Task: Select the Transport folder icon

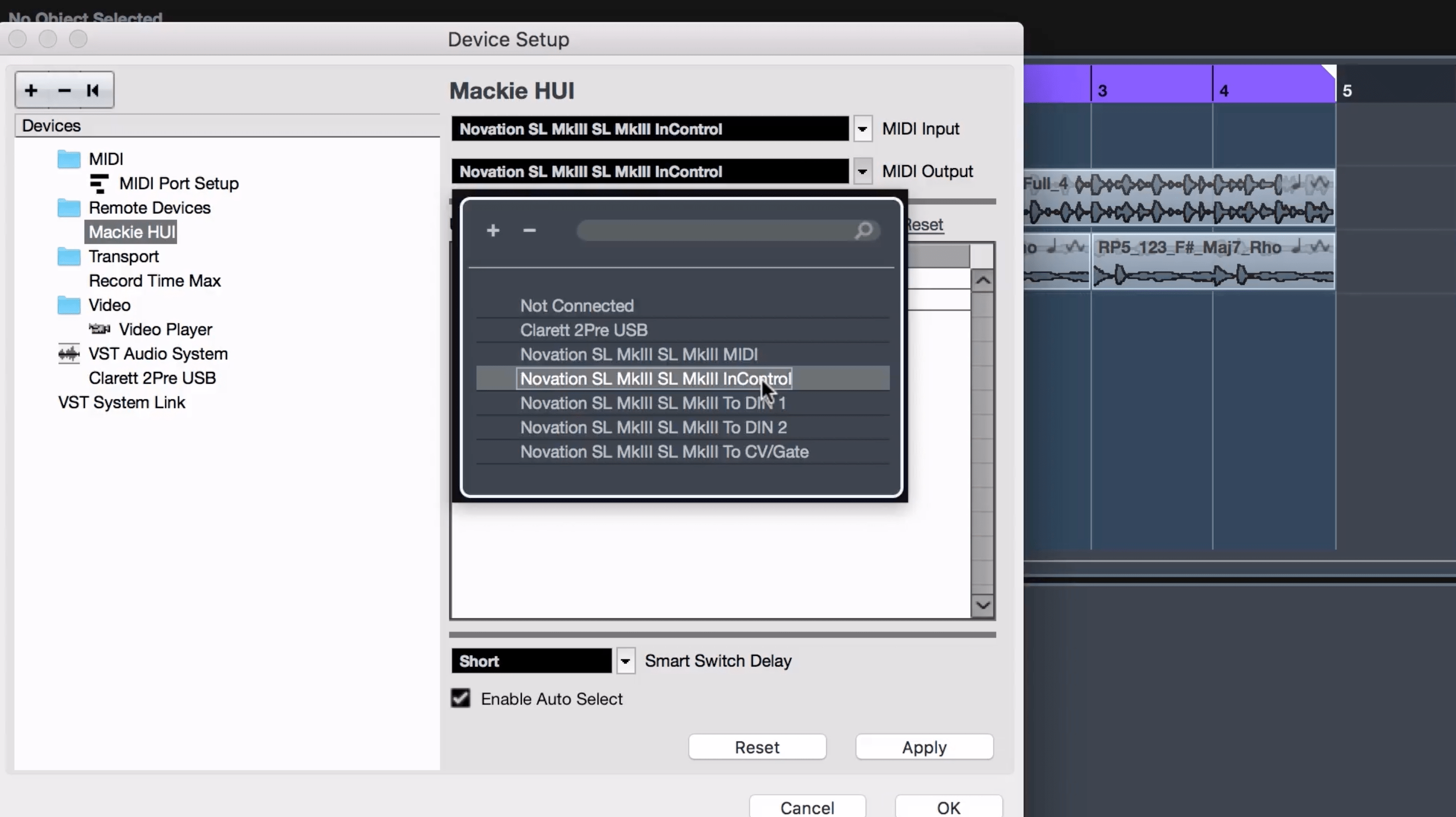Action: click(69, 256)
